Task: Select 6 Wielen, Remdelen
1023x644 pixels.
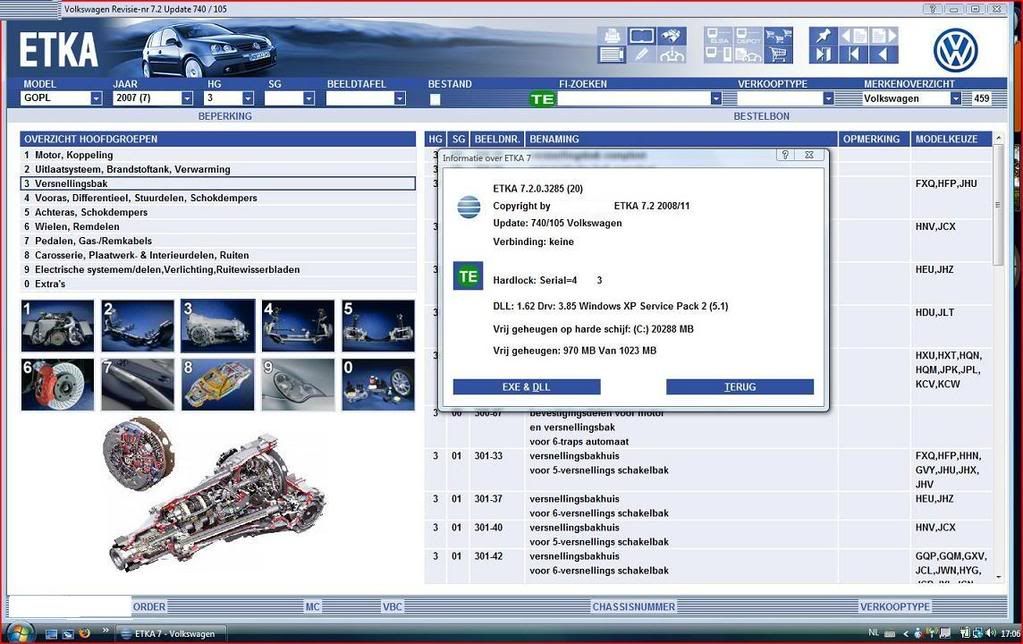Action: 218,227
